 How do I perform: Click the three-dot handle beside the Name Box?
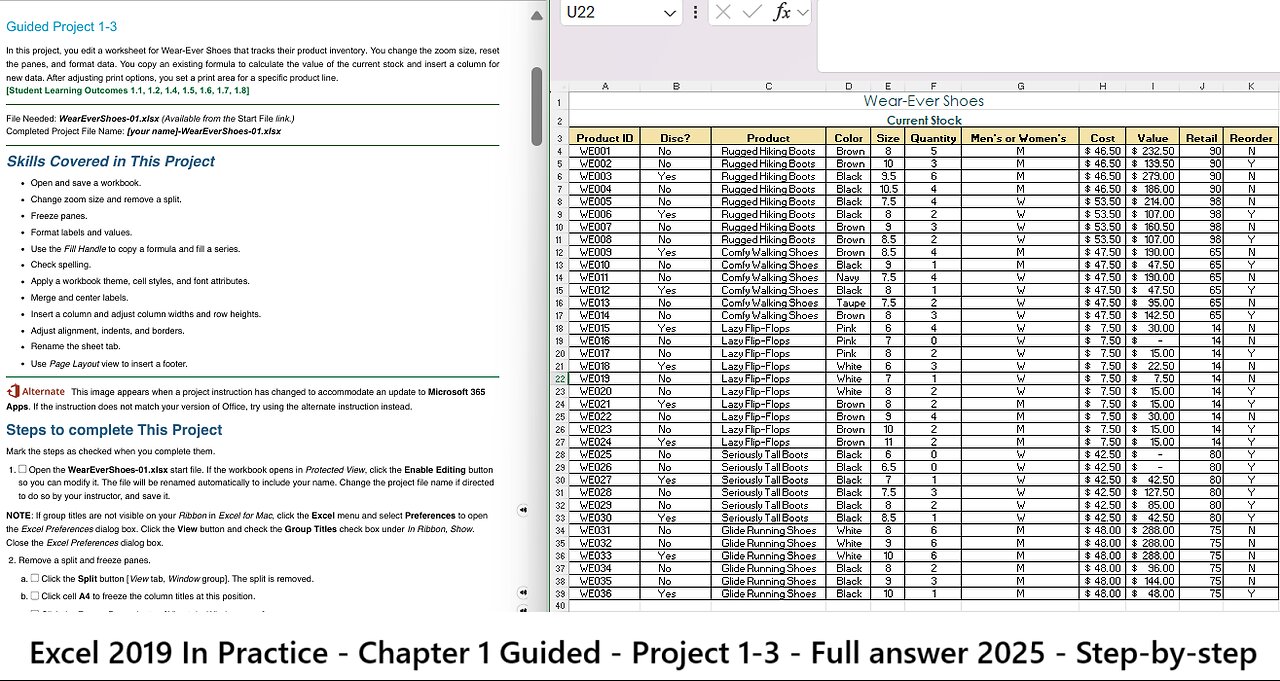(696, 12)
